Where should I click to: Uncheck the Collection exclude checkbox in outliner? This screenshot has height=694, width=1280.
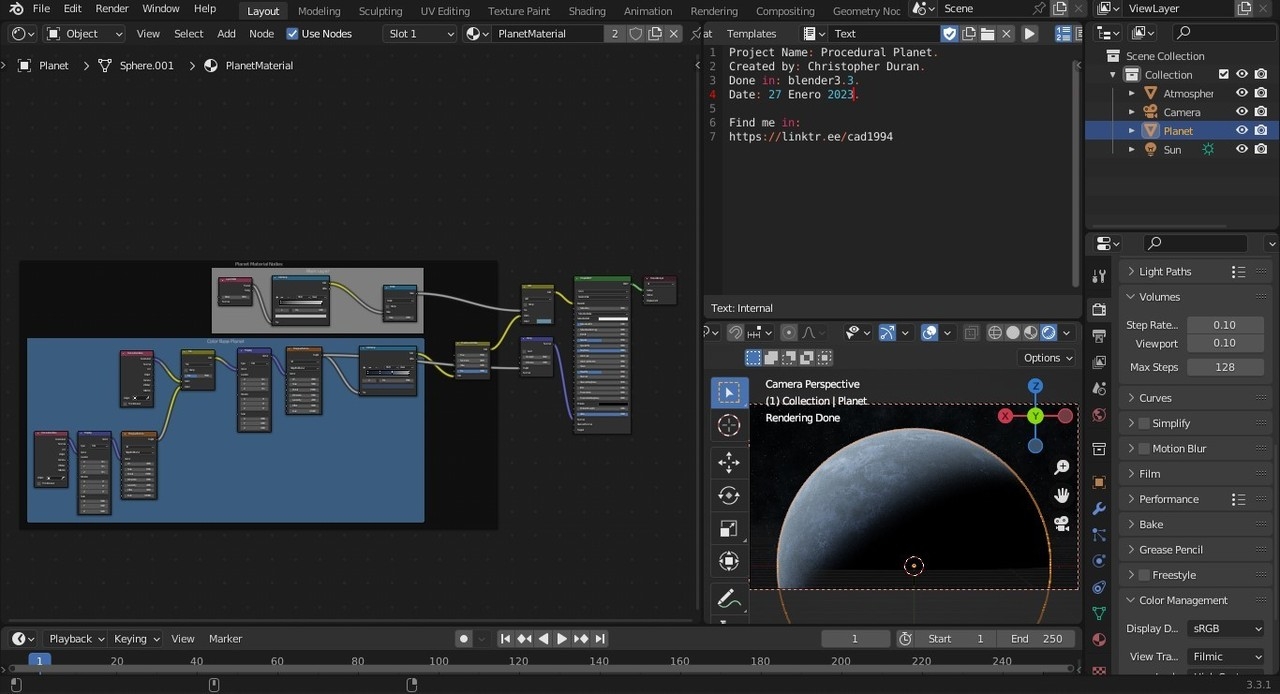click(1223, 74)
